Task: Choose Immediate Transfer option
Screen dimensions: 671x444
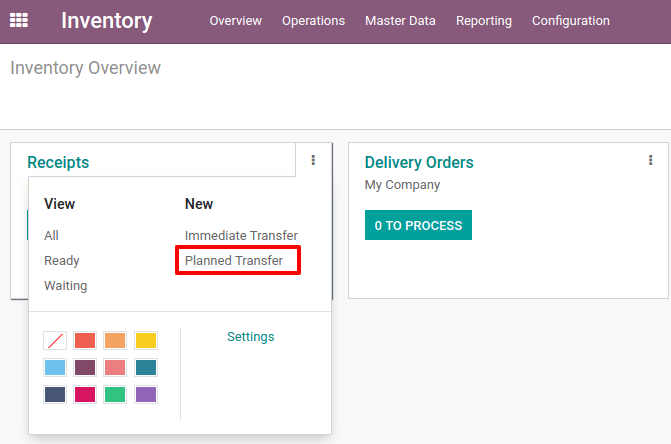Action: [x=241, y=236]
